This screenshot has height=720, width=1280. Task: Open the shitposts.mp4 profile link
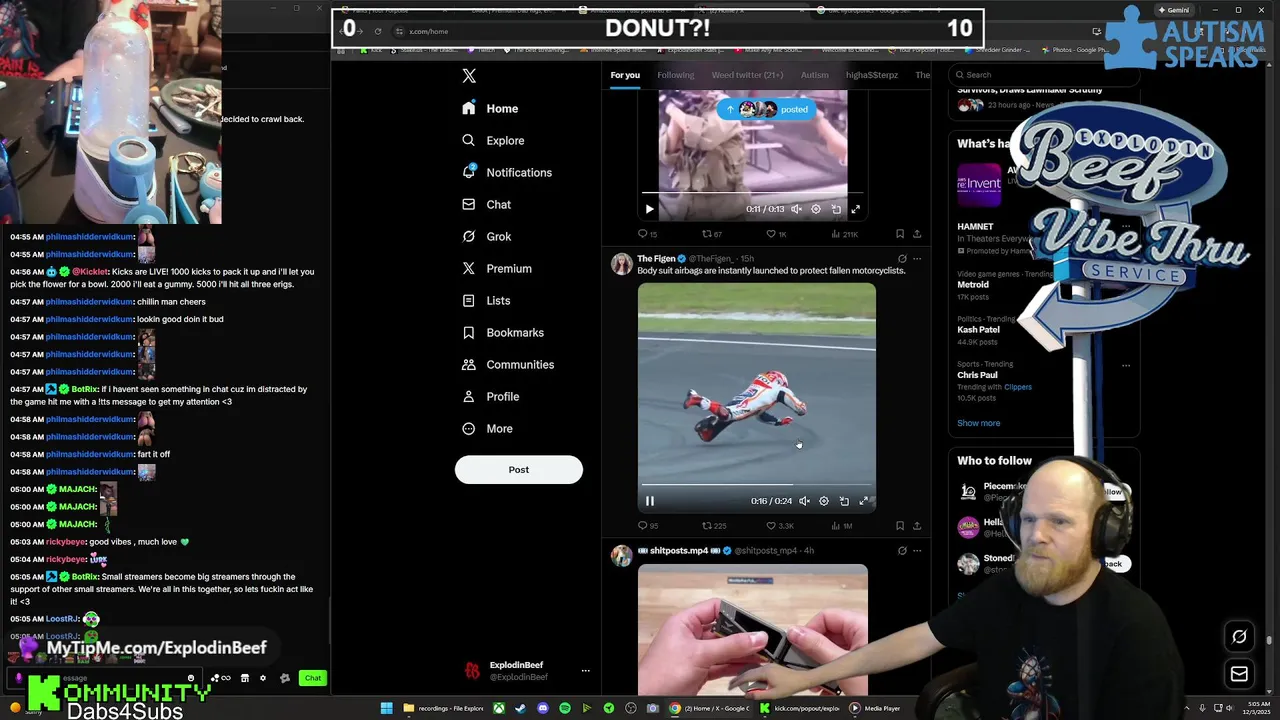pyautogui.click(x=679, y=551)
